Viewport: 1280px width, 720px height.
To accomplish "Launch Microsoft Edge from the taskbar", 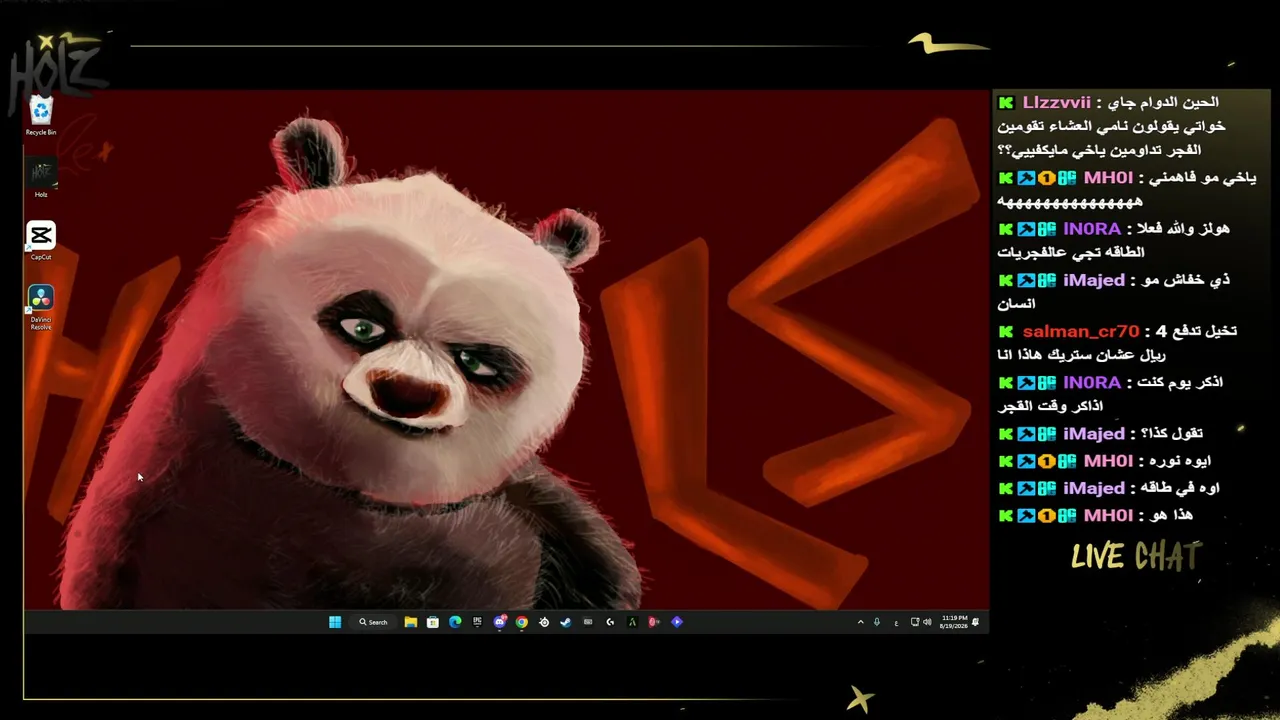I will (x=455, y=622).
